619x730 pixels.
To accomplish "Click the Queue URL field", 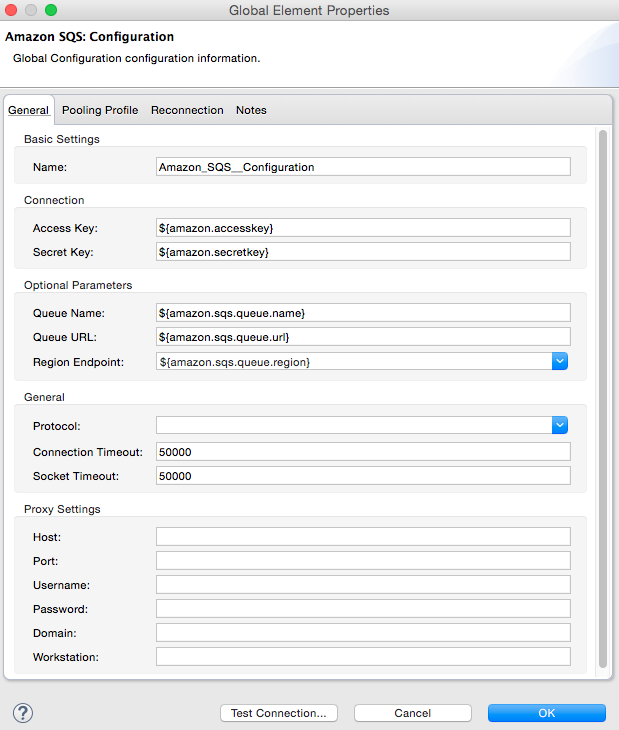I will pyautogui.click(x=363, y=337).
